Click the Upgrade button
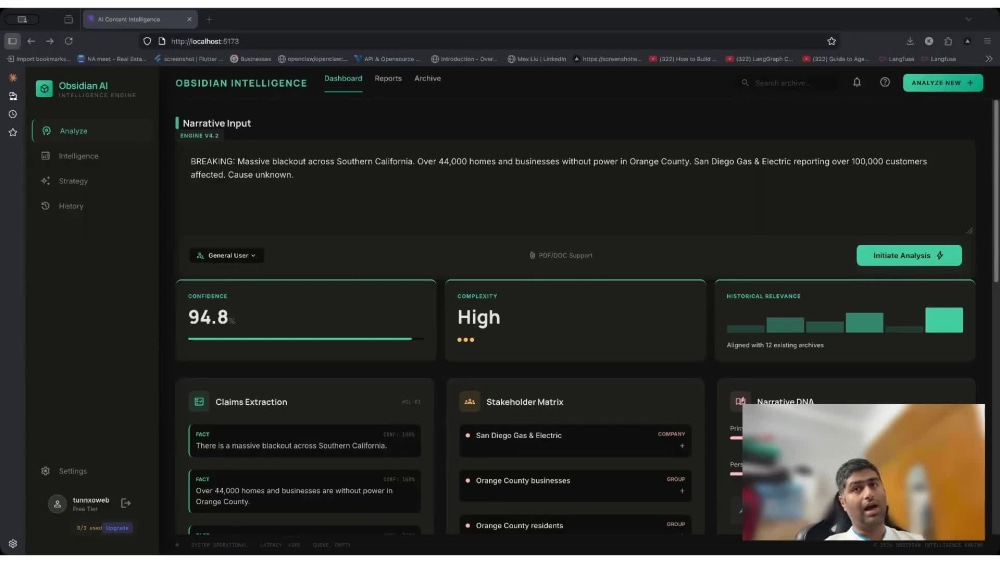 (x=117, y=528)
